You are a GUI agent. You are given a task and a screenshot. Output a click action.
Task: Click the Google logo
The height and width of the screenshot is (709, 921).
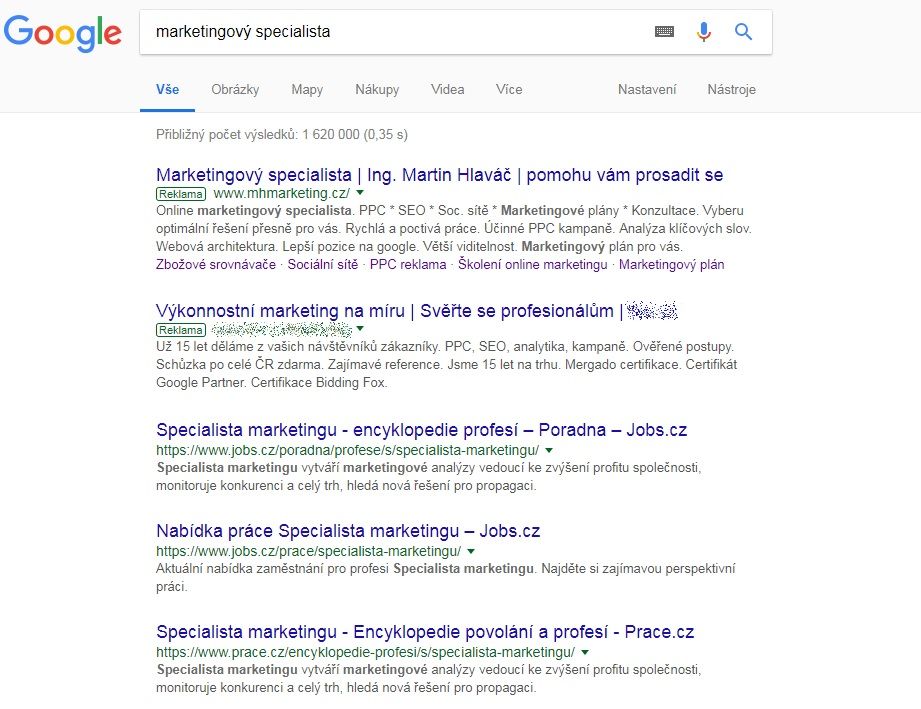[x=63, y=32]
